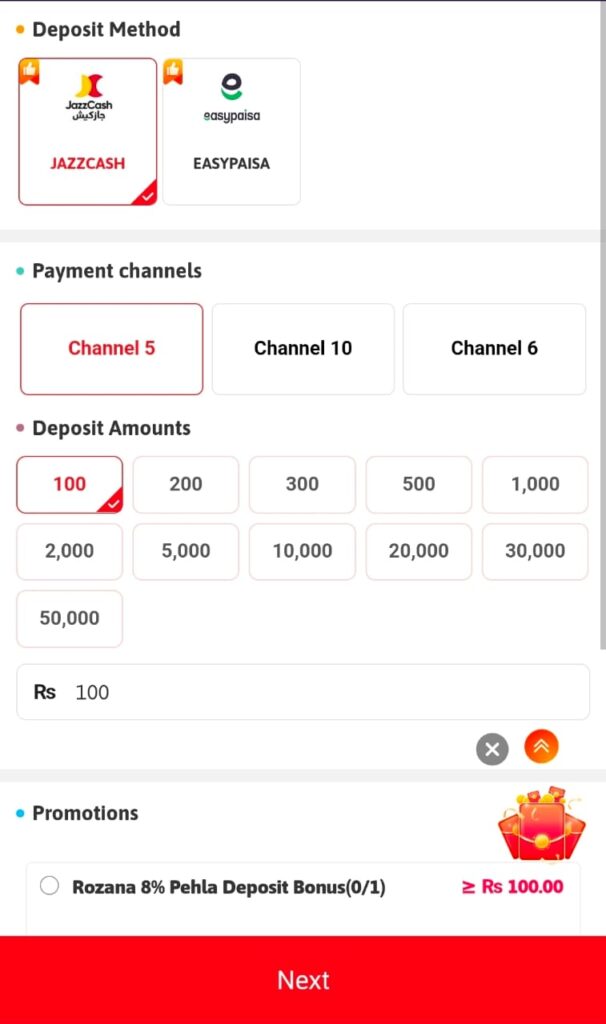This screenshot has height=1024, width=606.
Task: Click the Rs amount input field
Action: (320, 692)
